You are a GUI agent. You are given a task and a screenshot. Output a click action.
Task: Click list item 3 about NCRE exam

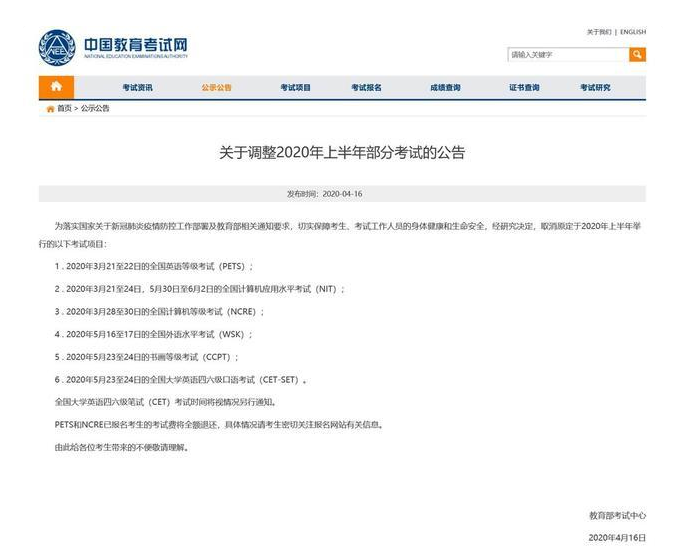(159, 312)
